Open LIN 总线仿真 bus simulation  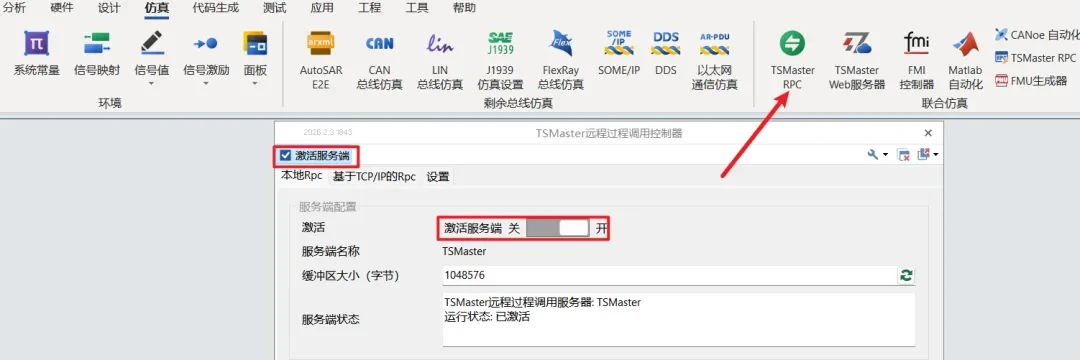pos(439,61)
